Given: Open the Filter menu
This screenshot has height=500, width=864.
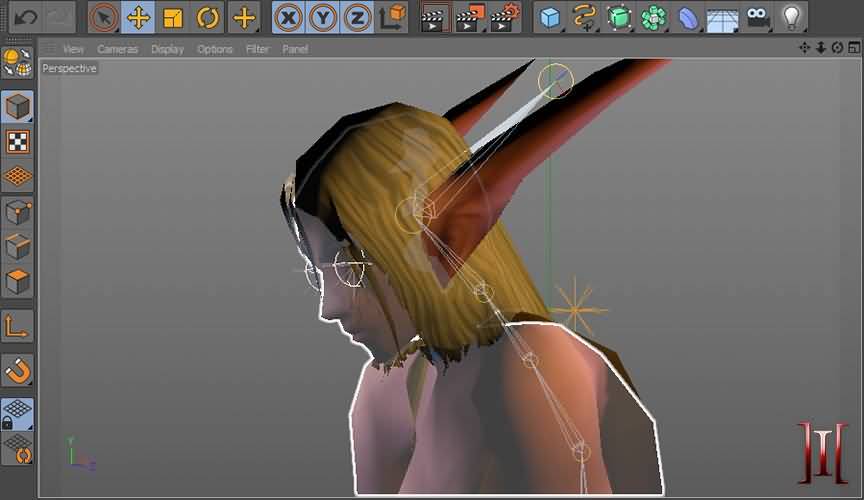Looking at the screenshot, I should click(257, 49).
